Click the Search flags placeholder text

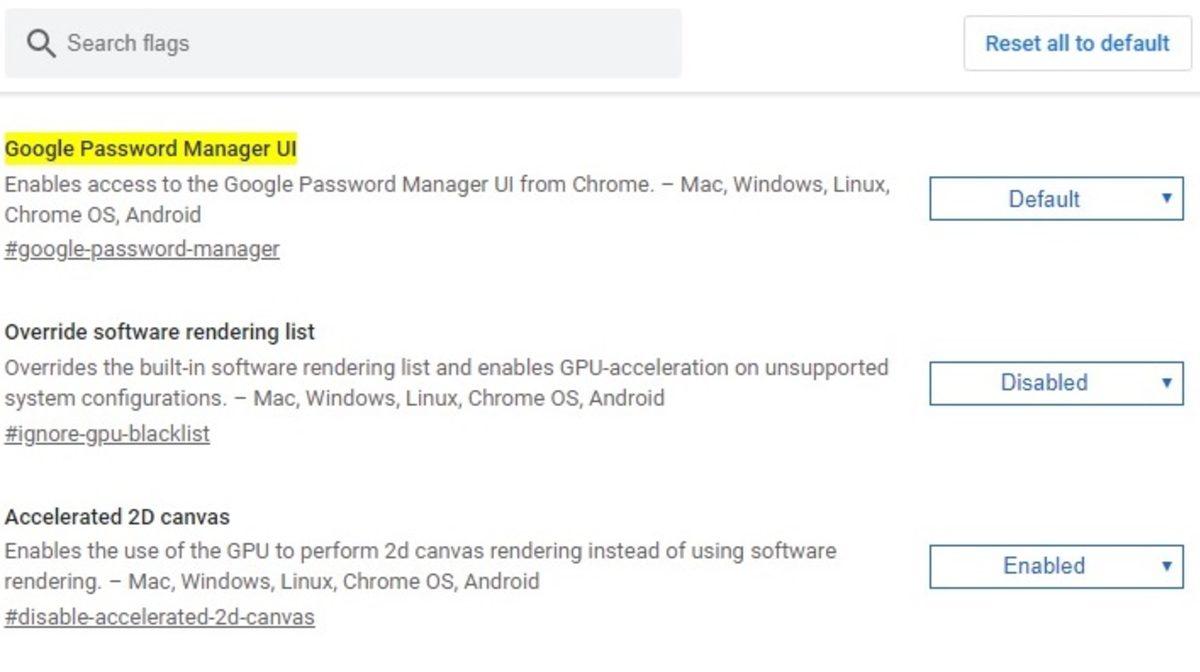[131, 43]
